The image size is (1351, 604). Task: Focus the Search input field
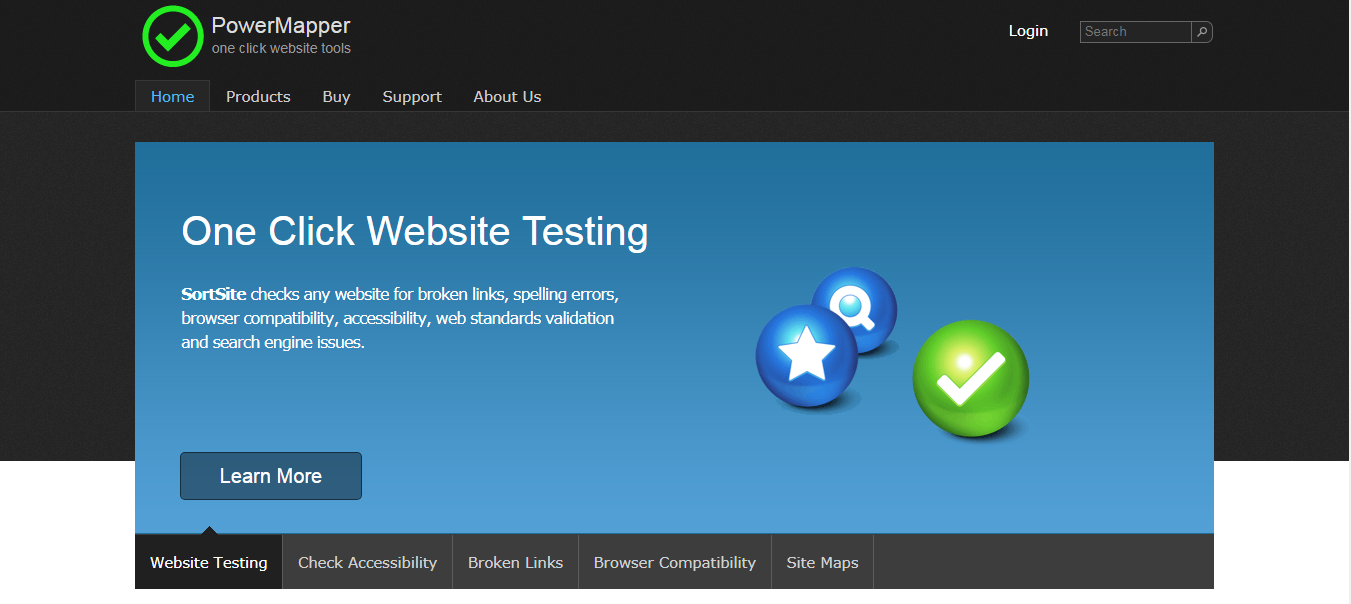pyautogui.click(x=1136, y=32)
